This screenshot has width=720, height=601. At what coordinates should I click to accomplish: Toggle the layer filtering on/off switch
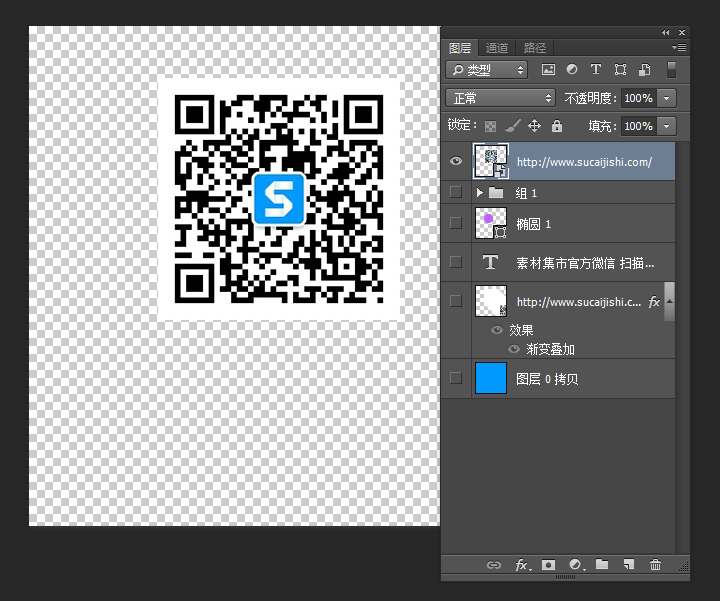[x=671, y=70]
